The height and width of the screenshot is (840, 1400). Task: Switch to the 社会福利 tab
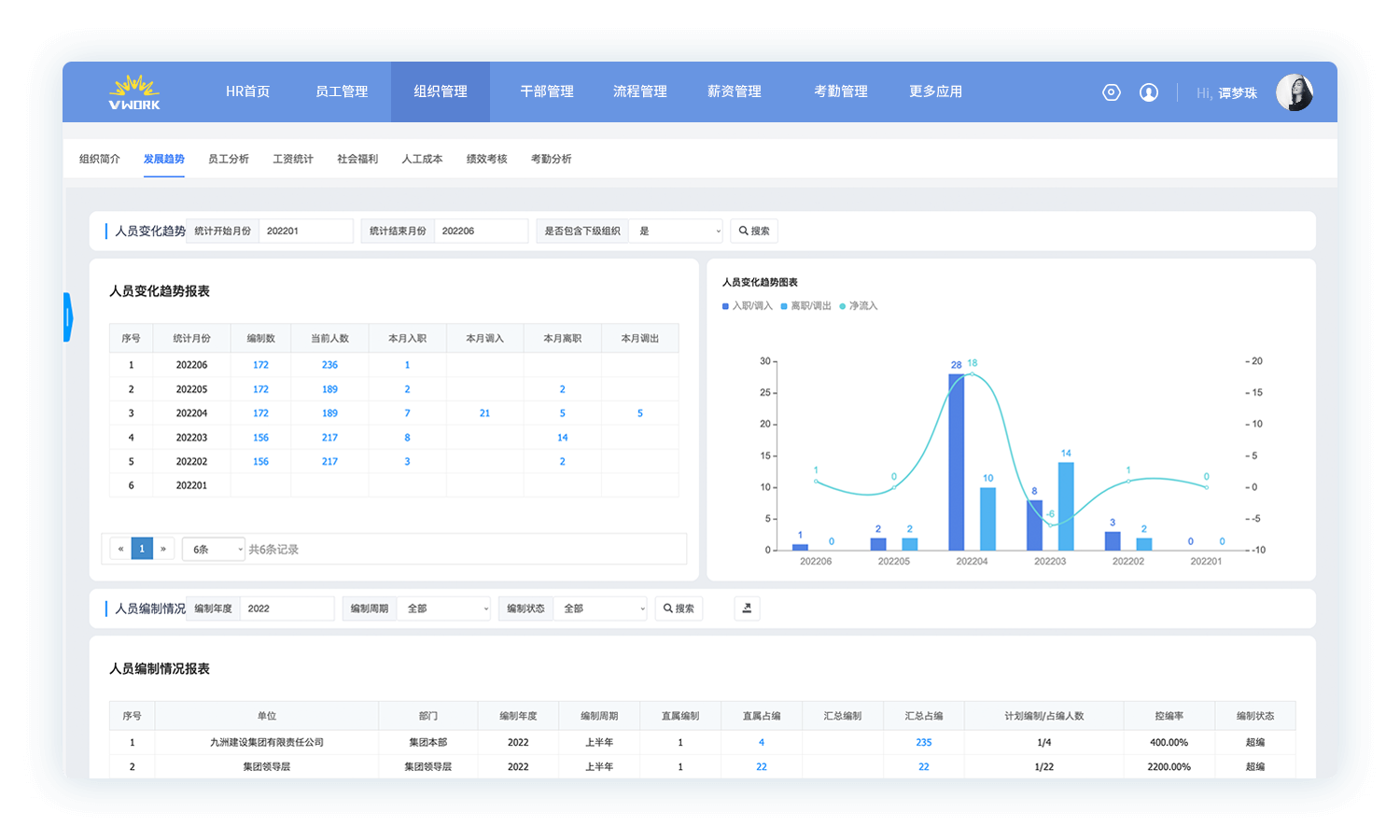click(357, 159)
